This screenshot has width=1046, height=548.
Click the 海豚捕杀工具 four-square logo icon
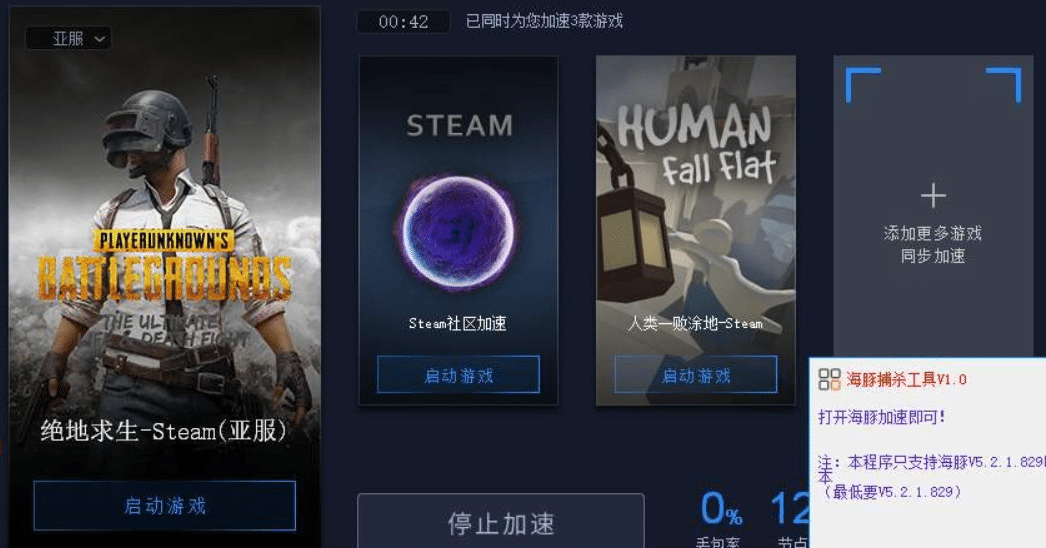click(829, 380)
